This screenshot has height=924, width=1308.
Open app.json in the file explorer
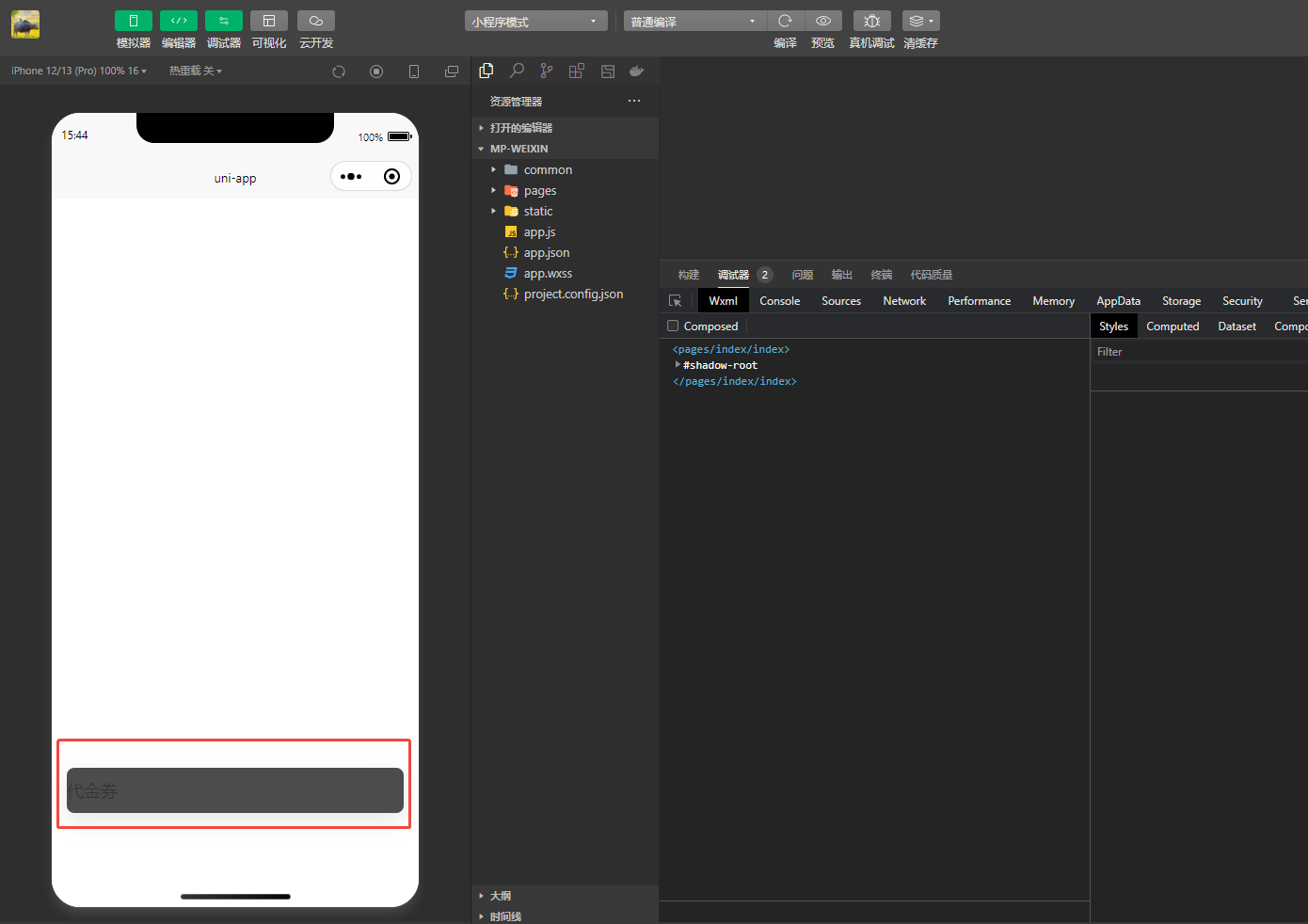click(546, 253)
